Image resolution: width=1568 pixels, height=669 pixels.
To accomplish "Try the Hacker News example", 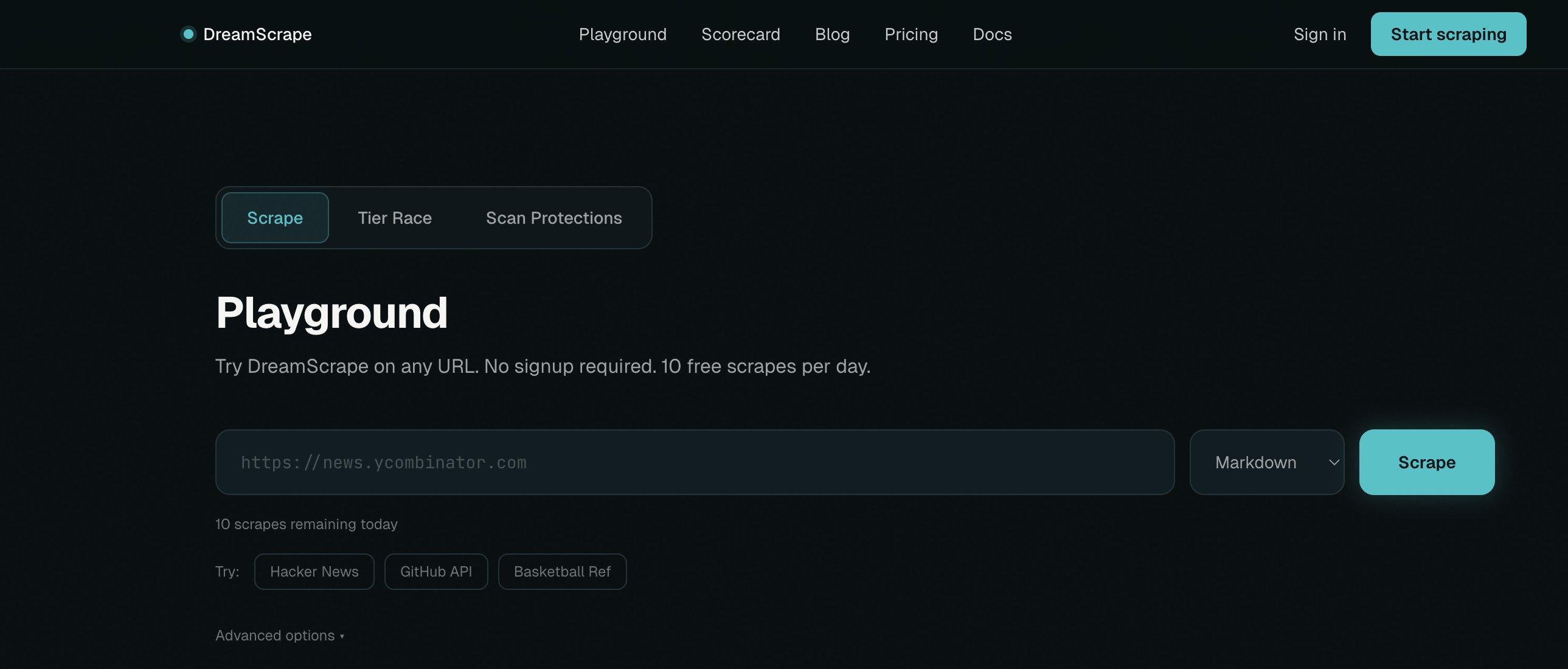I will [x=313, y=571].
